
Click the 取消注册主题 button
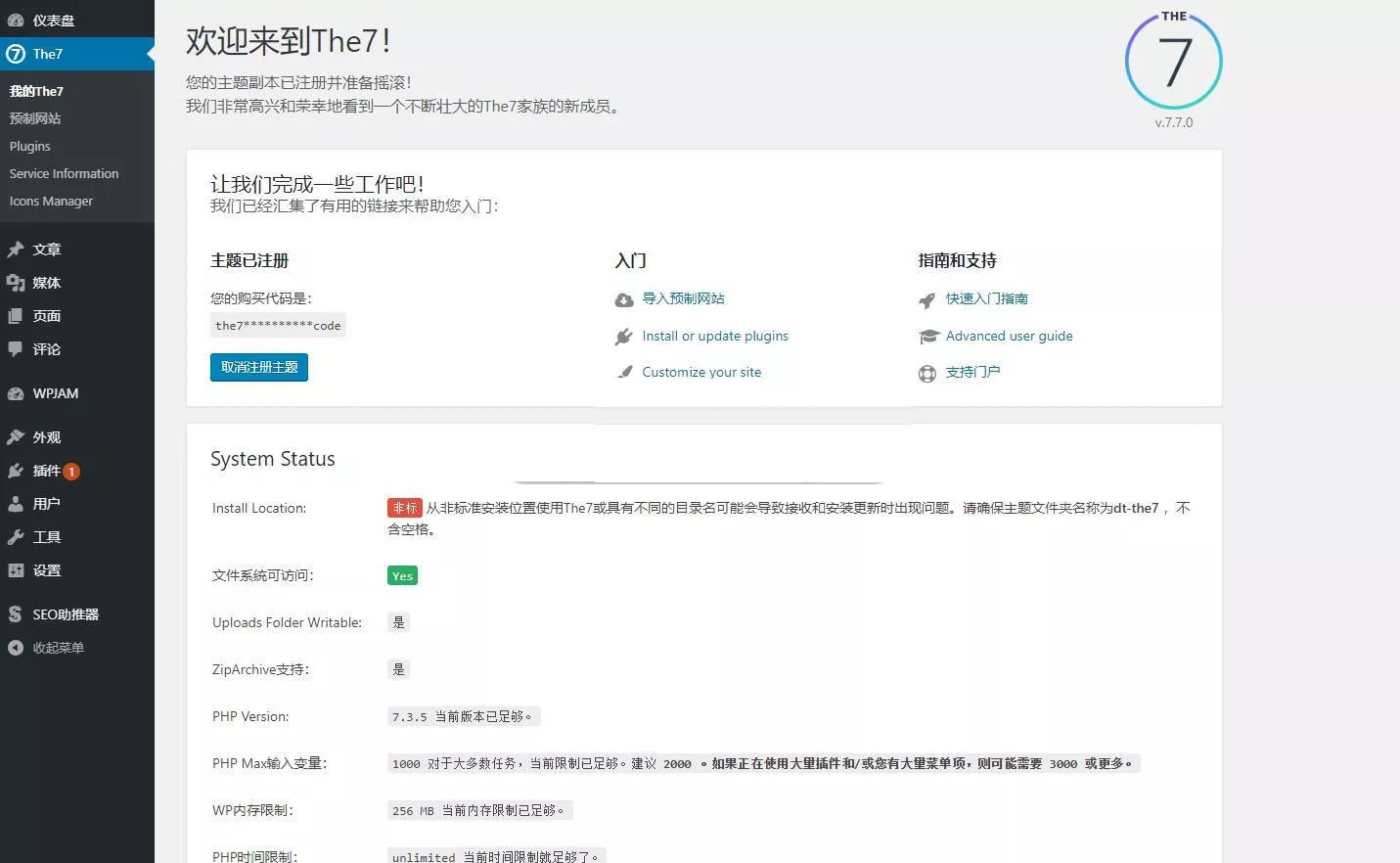pyautogui.click(x=259, y=367)
